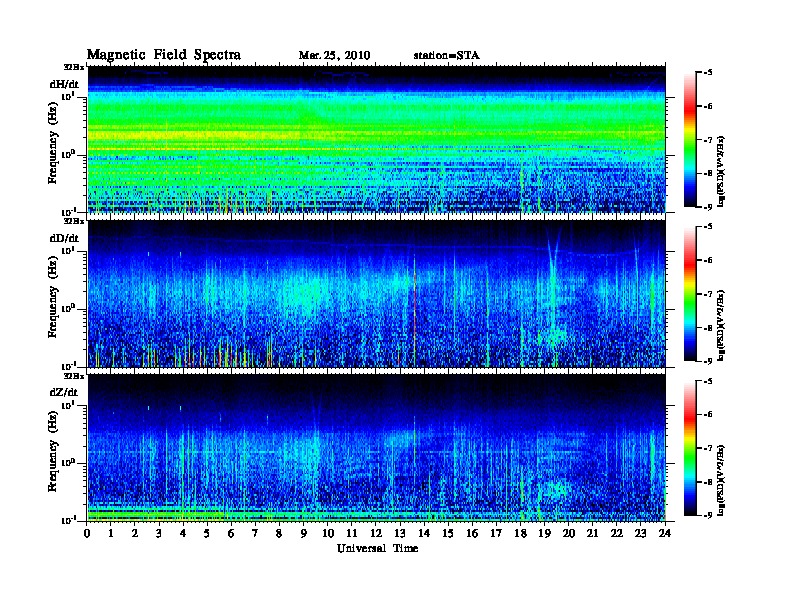Click hour "4" on the Universal Time axis

click(x=183, y=533)
